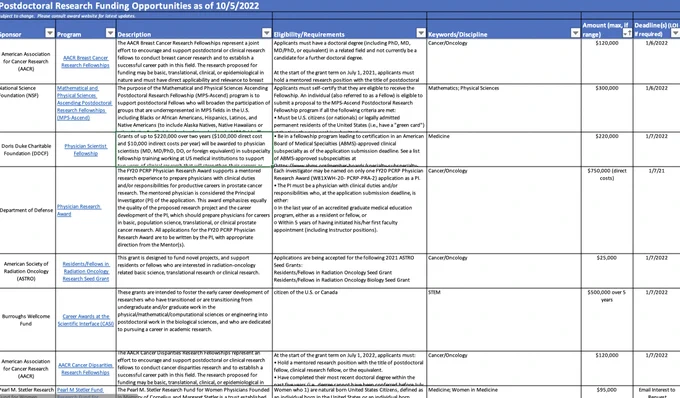Open Career Awards at the Scientific Interface link

coord(86,320)
